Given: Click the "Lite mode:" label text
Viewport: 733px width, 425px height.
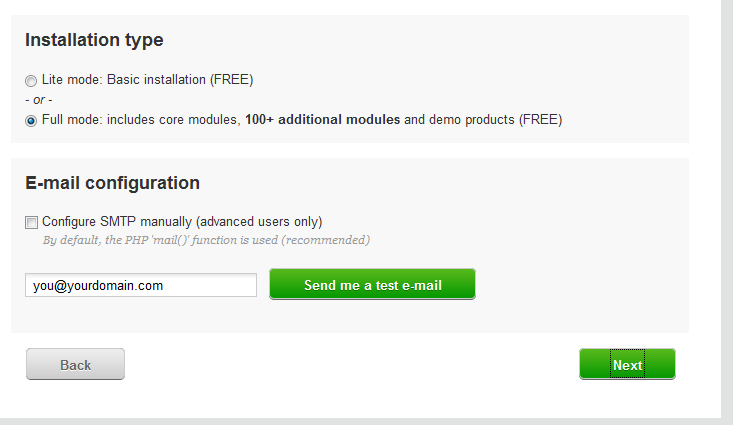Looking at the screenshot, I should pos(74,79).
